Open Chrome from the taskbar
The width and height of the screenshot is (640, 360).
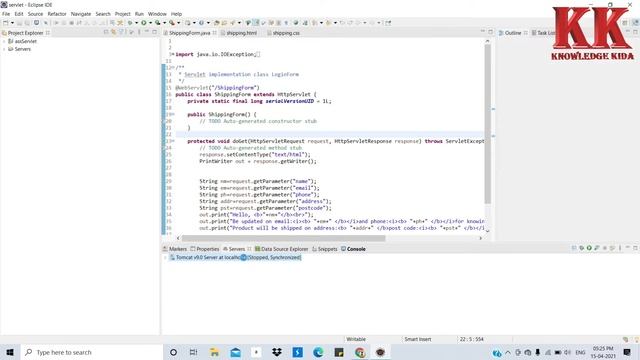coord(360,352)
